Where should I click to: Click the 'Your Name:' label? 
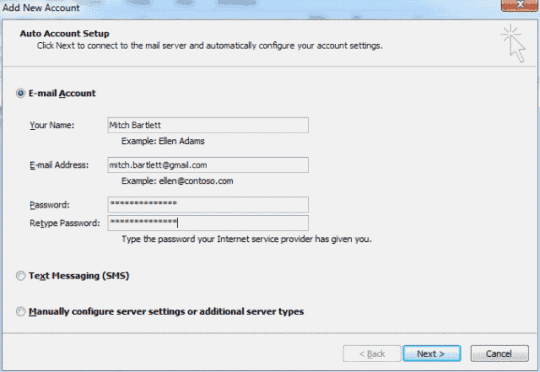[x=52, y=125]
